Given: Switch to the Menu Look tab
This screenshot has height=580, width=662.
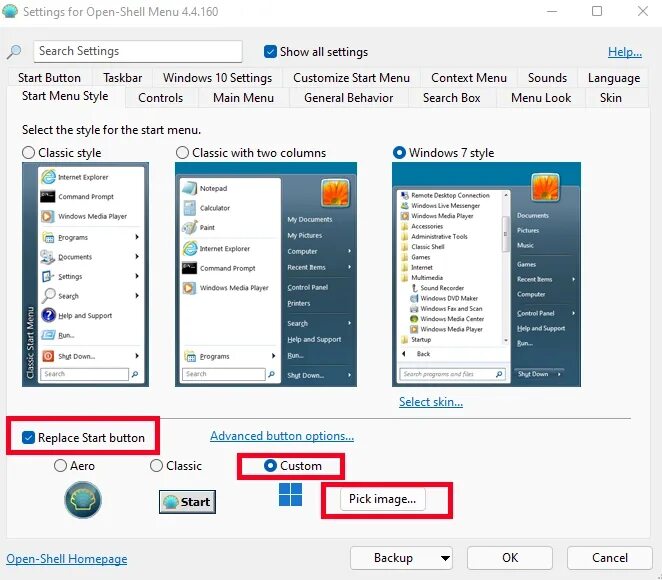Looking at the screenshot, I should coord(541,98).
